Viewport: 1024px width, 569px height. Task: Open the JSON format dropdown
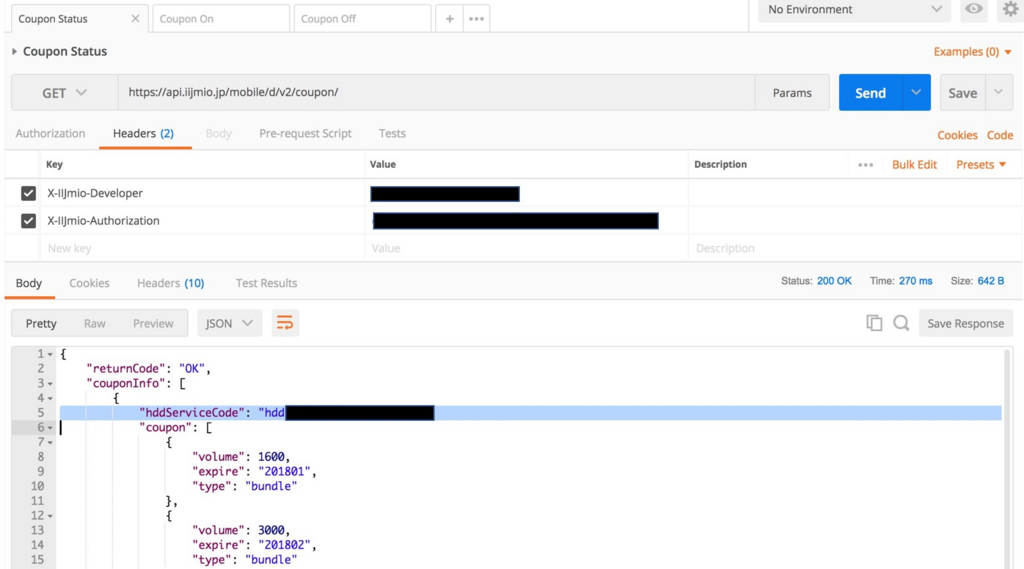tap(229, 323)
